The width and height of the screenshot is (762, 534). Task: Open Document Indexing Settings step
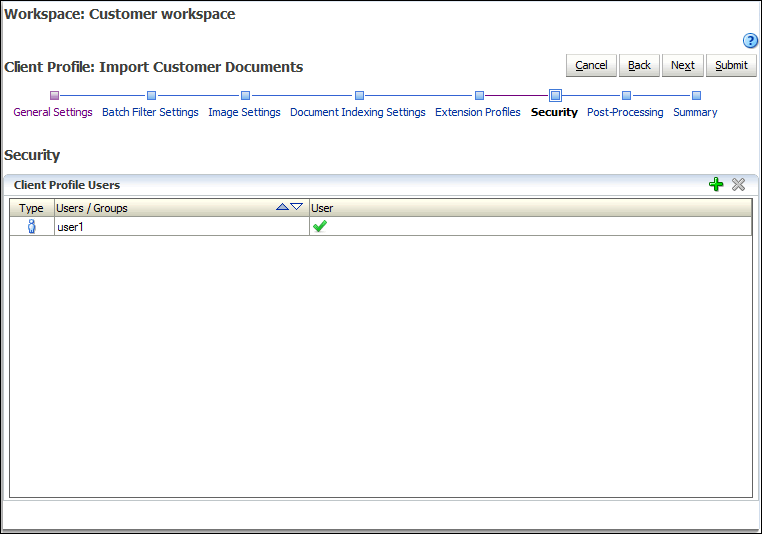(358, 112)
